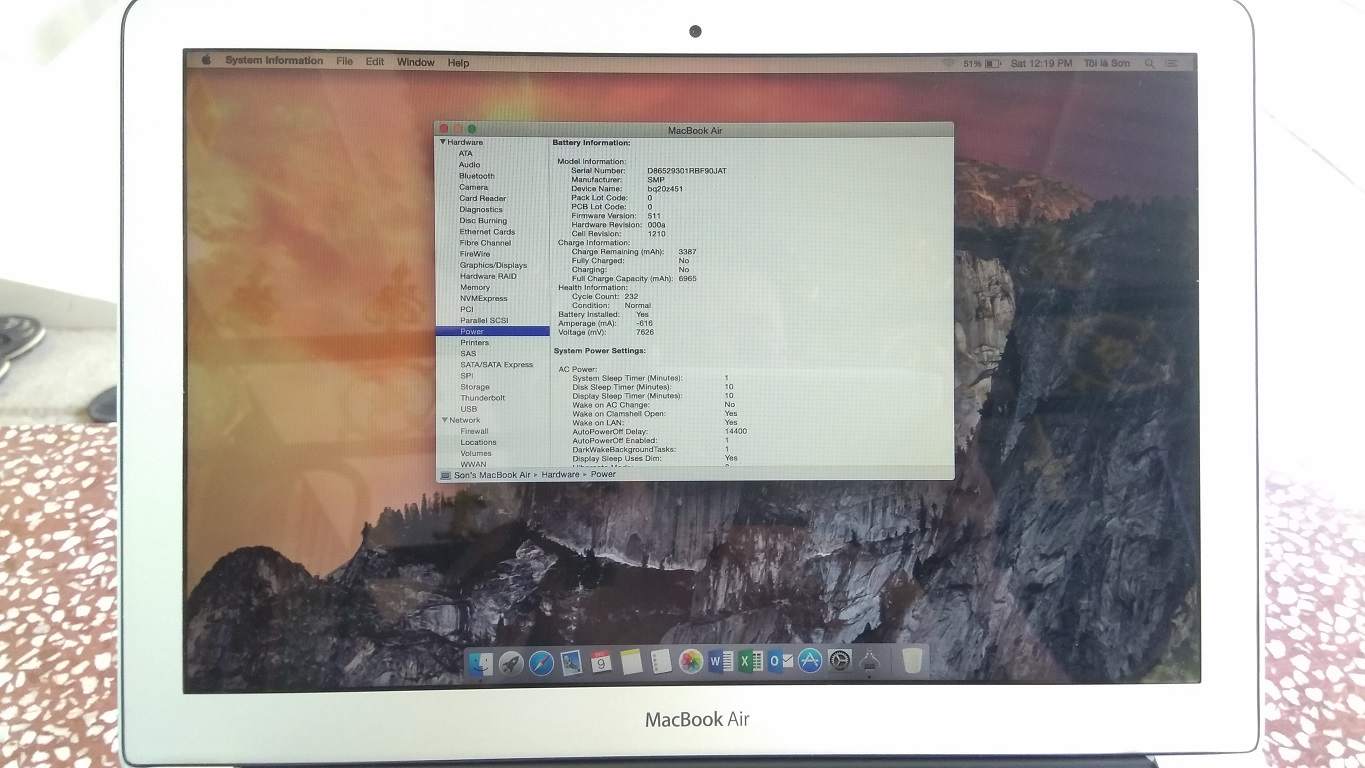Open Calendar icon in the Dock
Screen dimensions: 1365x768
coord(601,661)
